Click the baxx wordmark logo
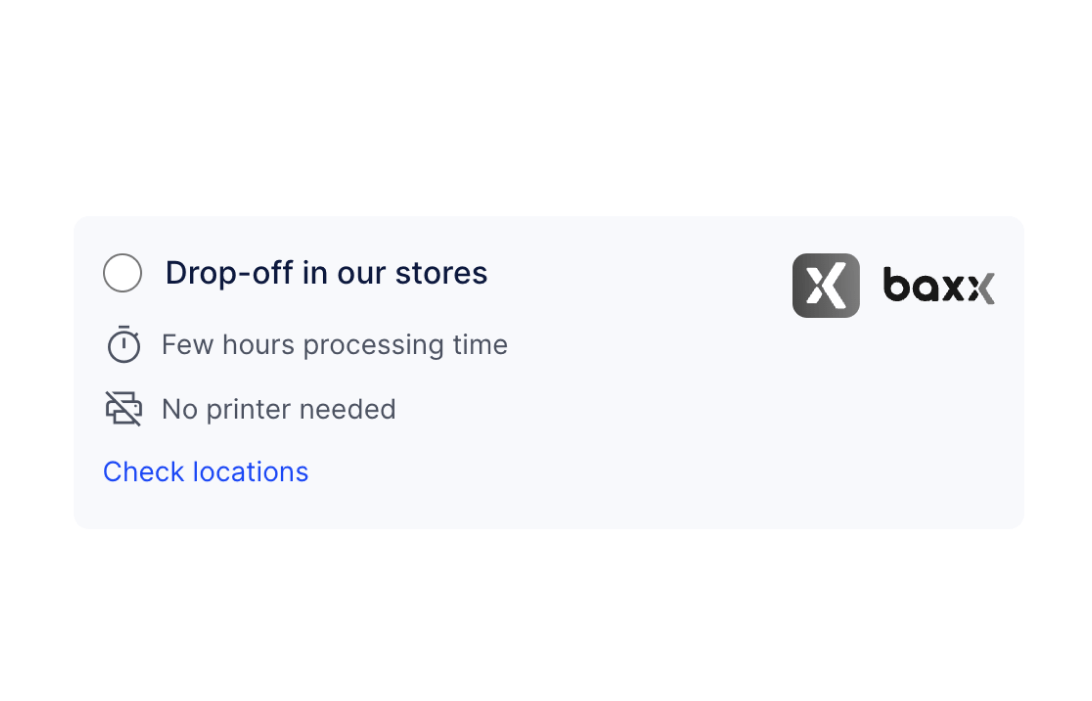1092x701 pixels. (x=938, y=287)
